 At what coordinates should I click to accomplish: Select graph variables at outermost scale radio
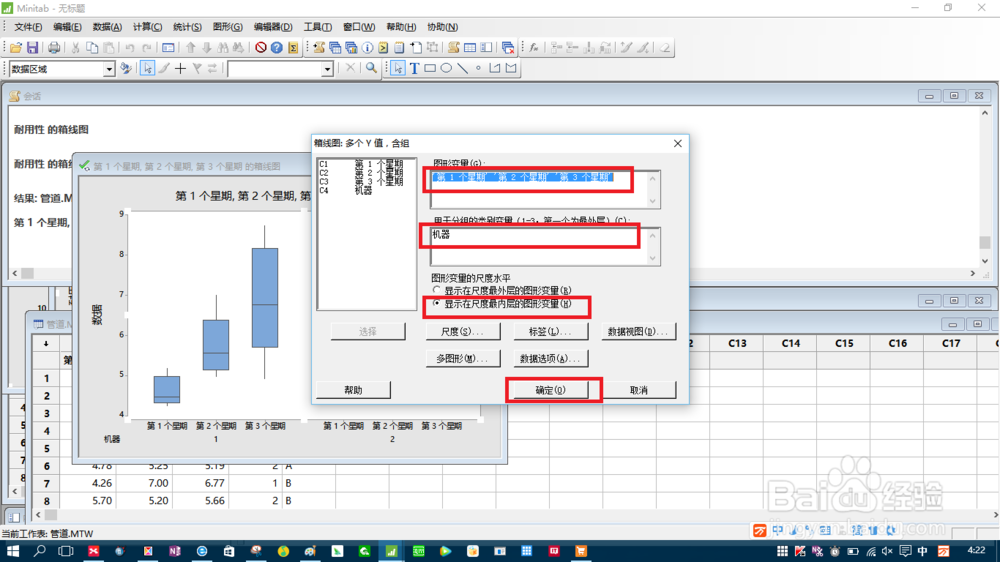coord(436,290)
